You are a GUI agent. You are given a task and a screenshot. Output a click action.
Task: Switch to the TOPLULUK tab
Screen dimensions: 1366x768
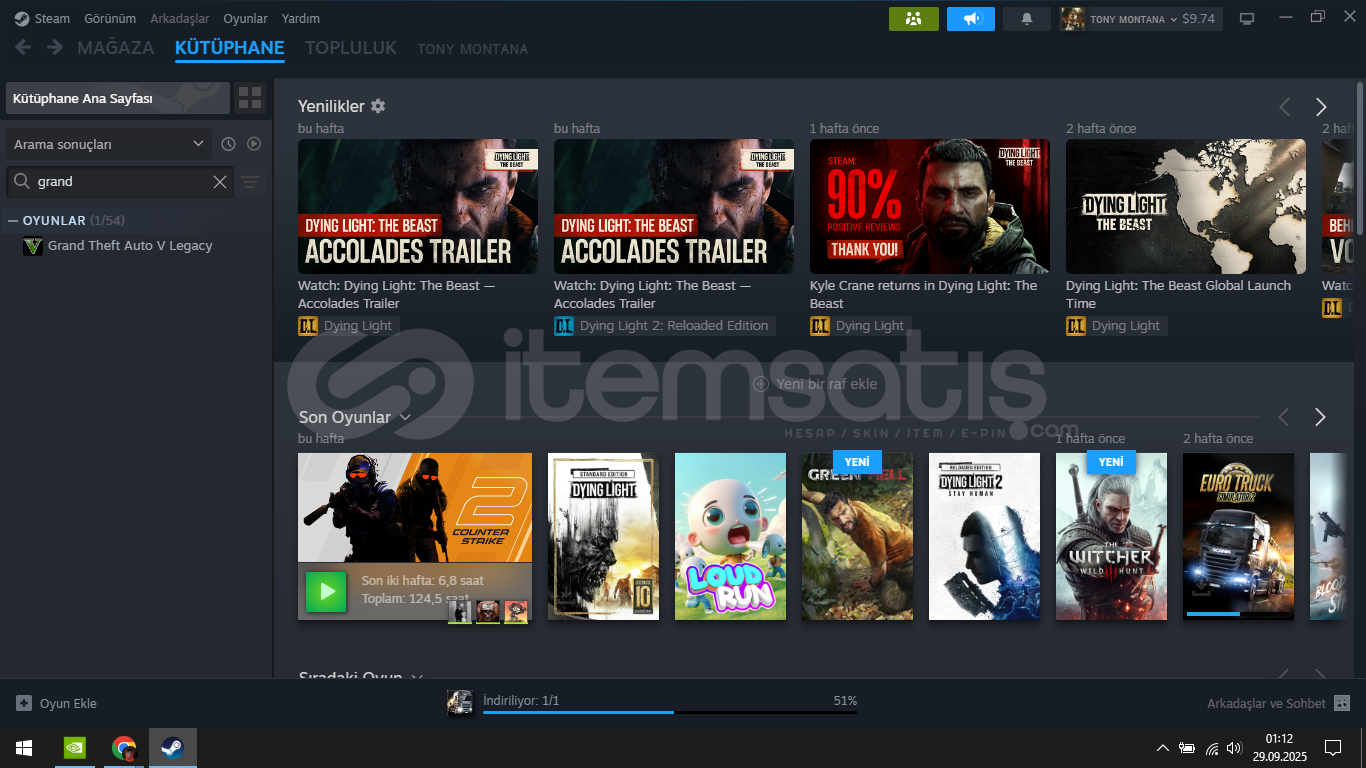pos(351,48)
